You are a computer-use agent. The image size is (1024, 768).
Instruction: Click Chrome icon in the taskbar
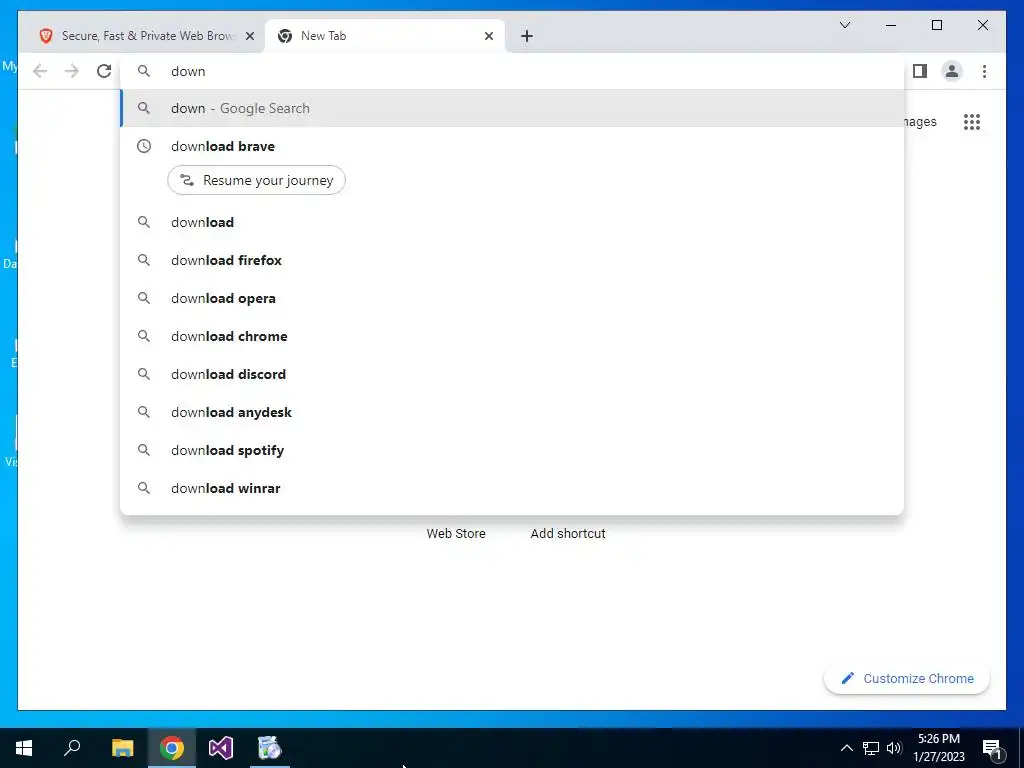click(x=172, y=748)
